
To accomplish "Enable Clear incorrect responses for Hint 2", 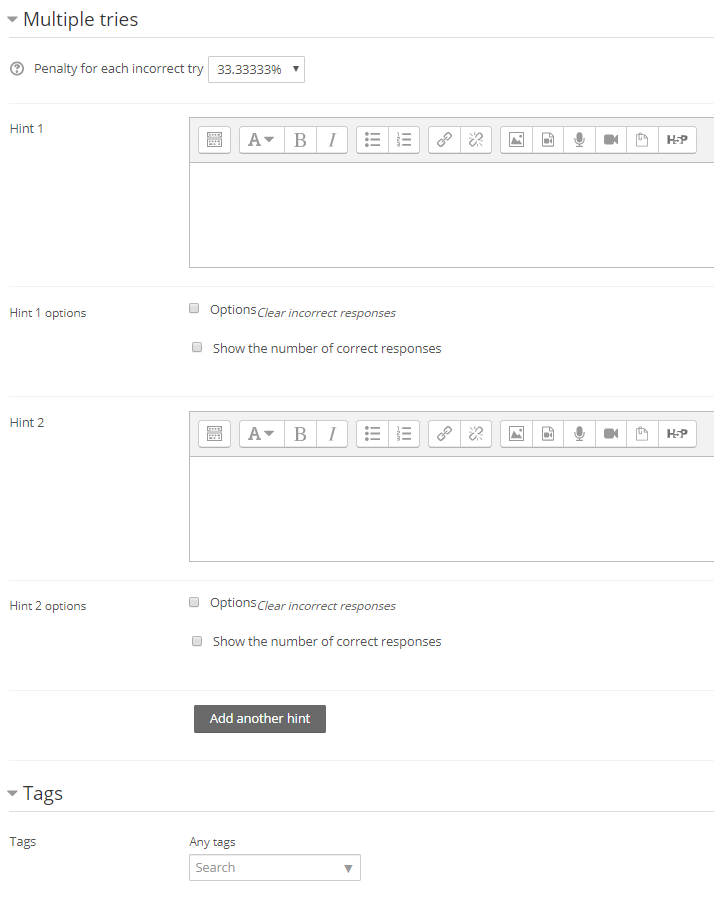I will (x=194, y=602).
